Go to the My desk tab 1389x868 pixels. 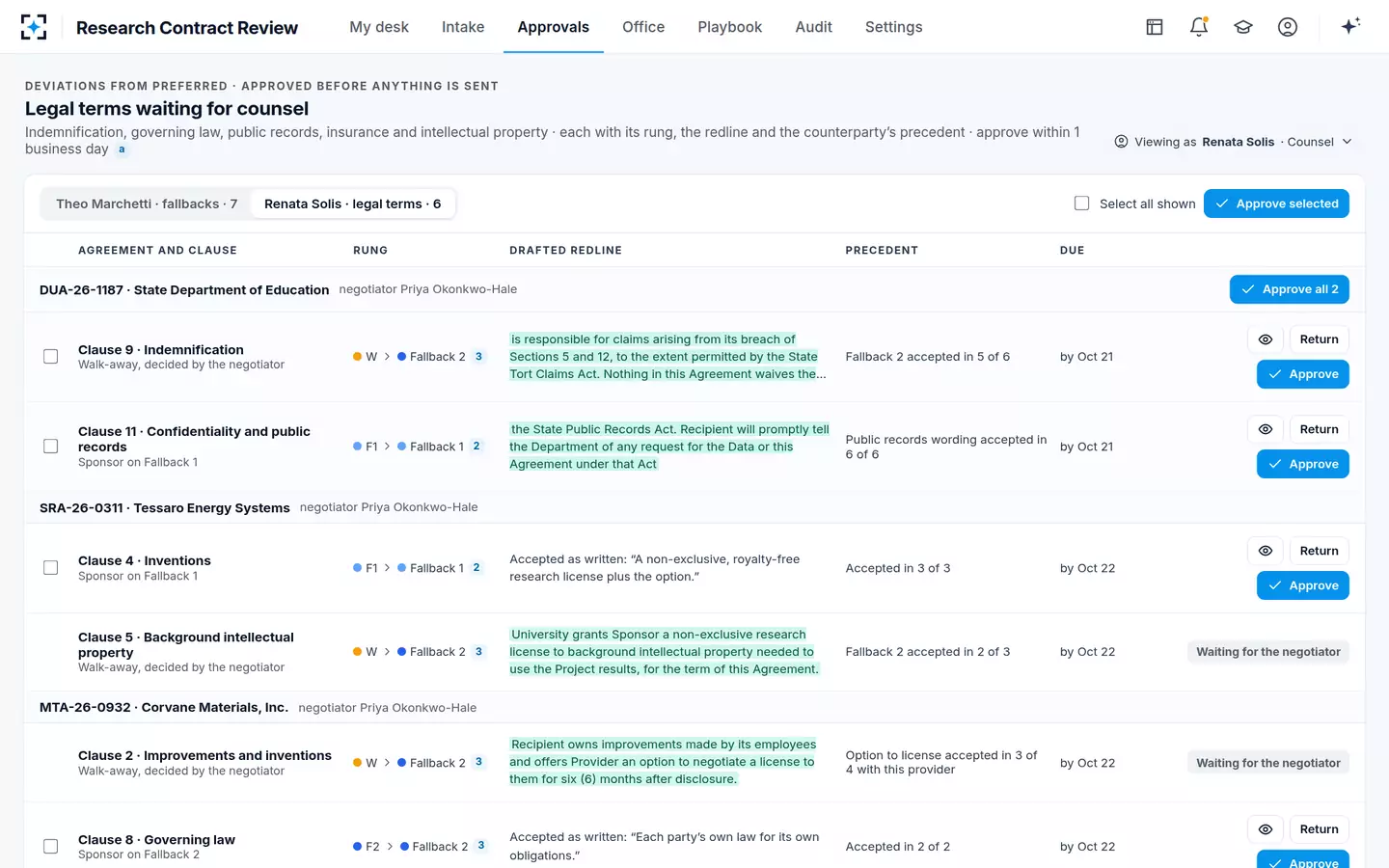379,27
